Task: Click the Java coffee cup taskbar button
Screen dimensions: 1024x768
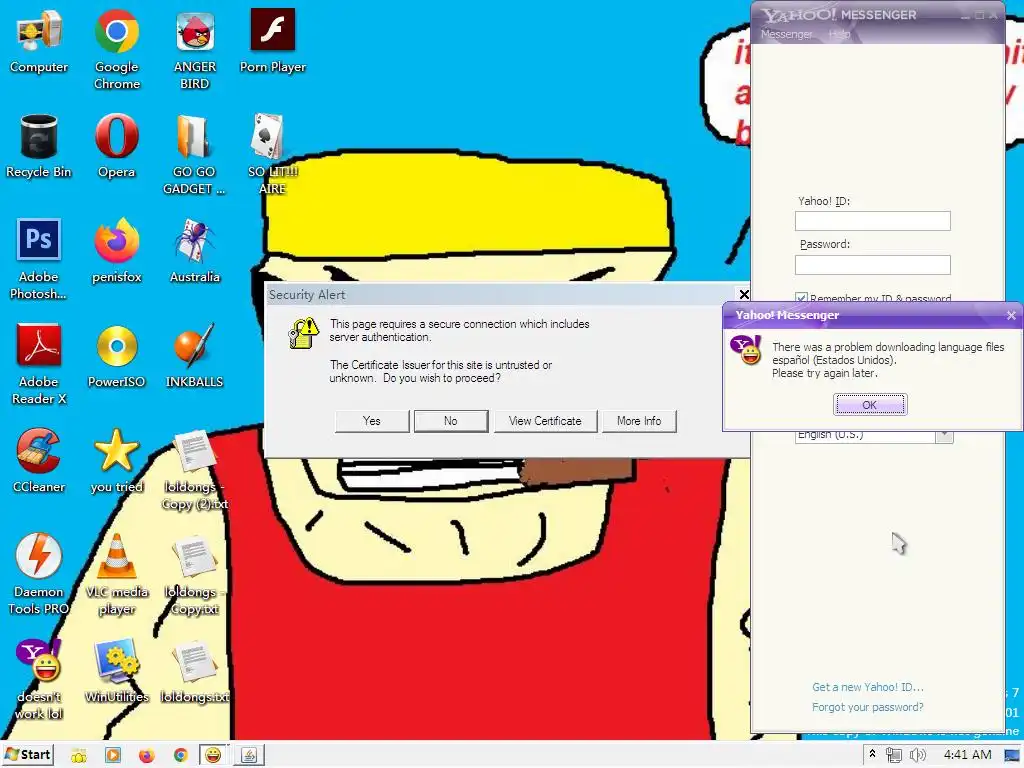Action: (249, 756)
